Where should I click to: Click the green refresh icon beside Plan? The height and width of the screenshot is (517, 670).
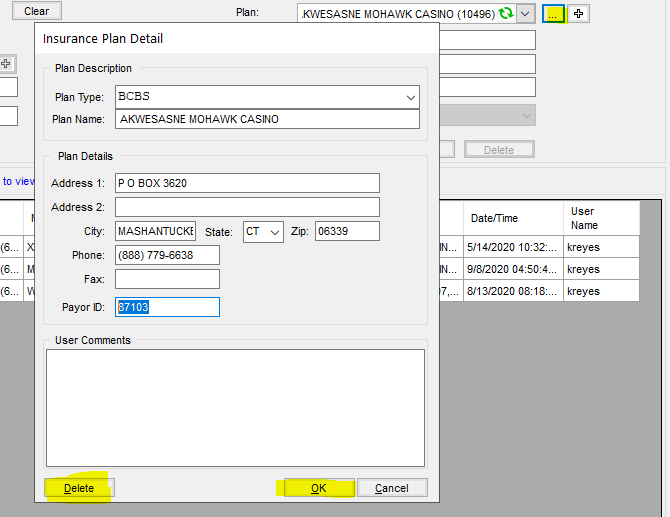click(506, 13)
